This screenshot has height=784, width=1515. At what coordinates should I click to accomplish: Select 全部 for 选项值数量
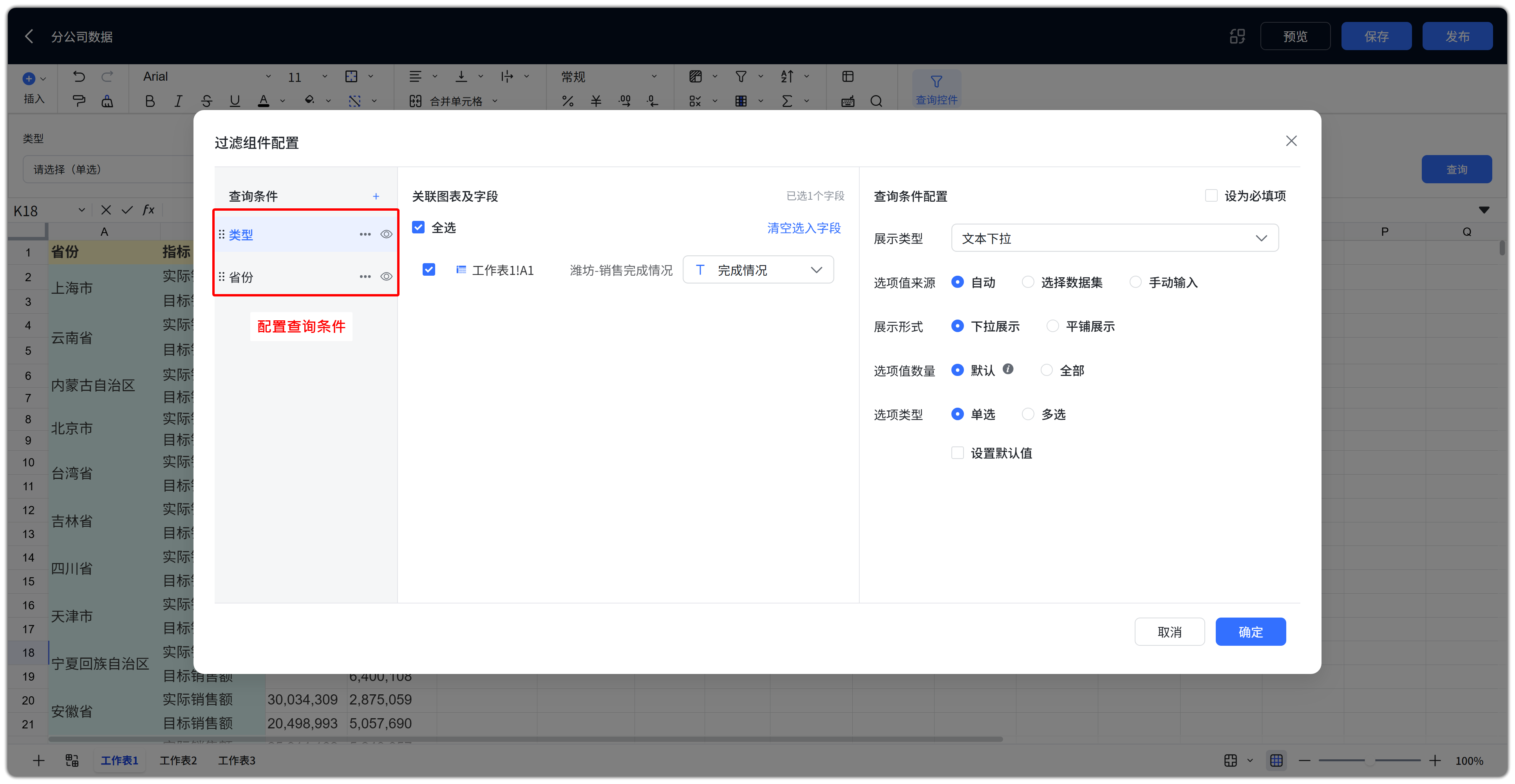click(1046, 370)
